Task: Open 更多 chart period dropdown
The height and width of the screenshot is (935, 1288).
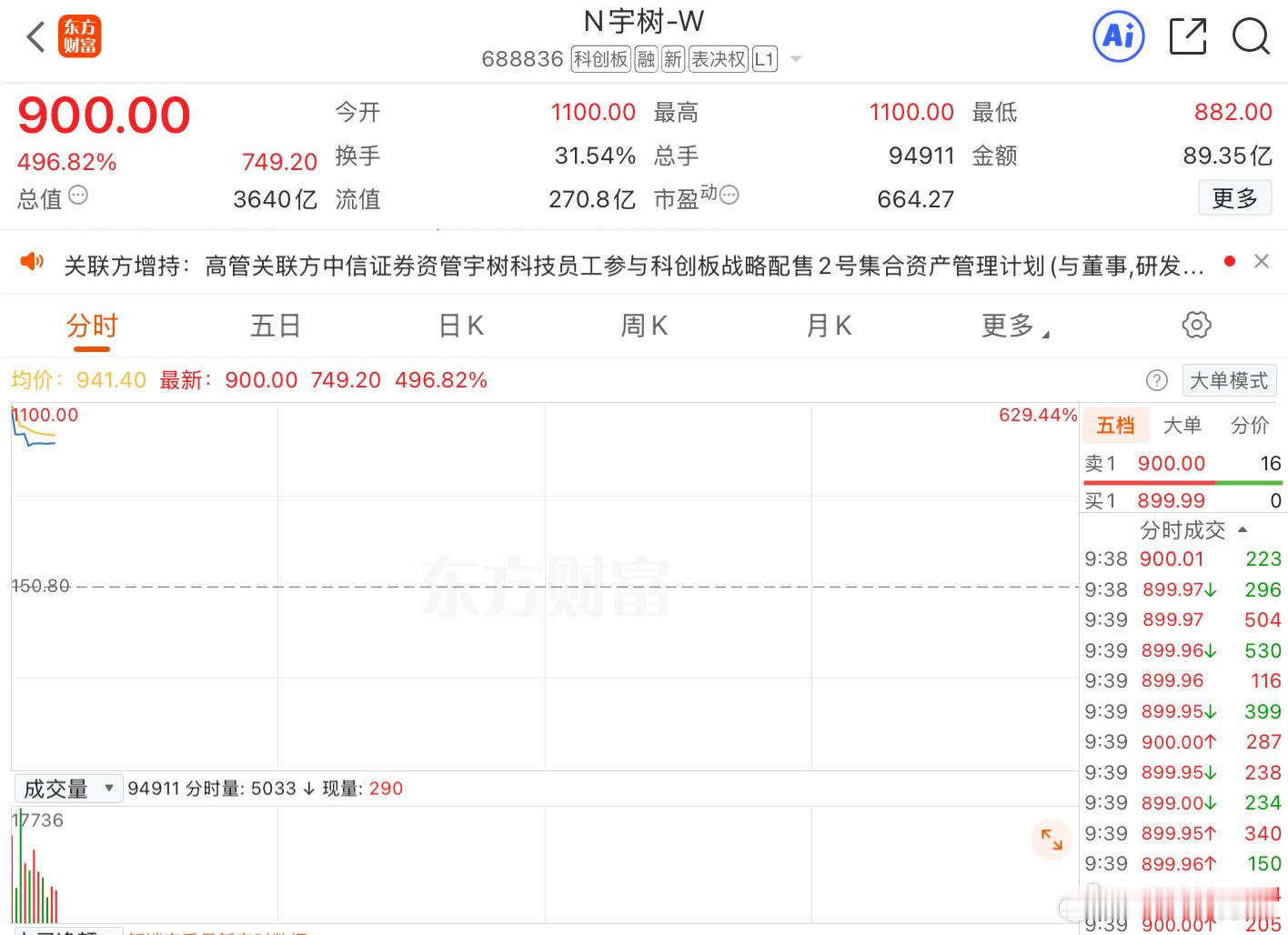Action: point(1015,326)
